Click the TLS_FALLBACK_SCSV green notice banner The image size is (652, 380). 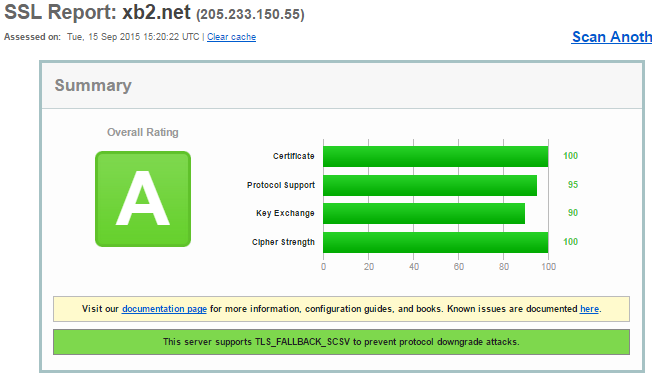341,342
